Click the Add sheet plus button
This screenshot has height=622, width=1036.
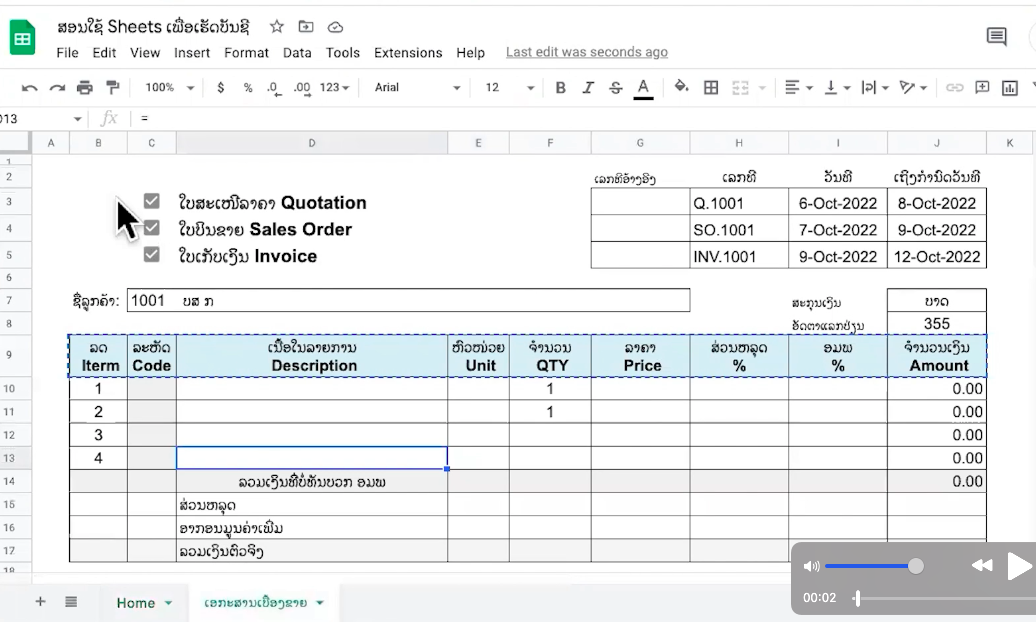click(x=40, y=602)
